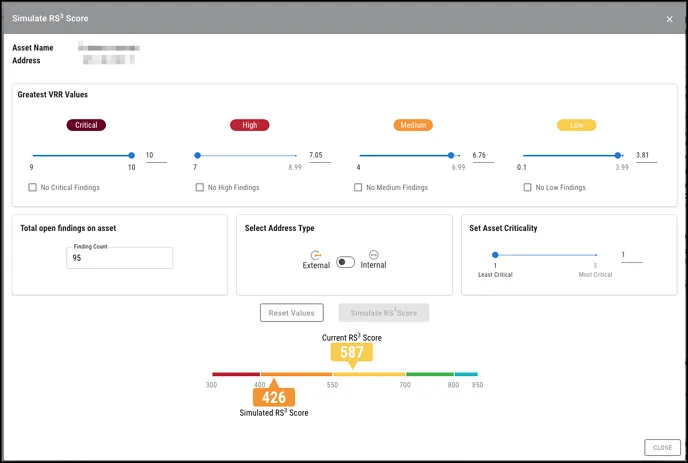Click the High value field showing 7.05
Image resolution: width=688 pixels, height=463 pixels.
tap(319, 156)
